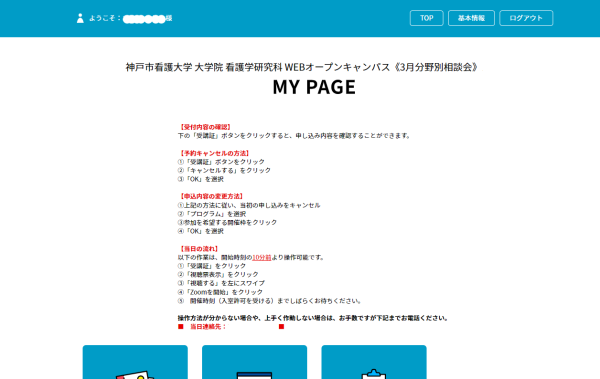Click the user silhouette icon in the header

coord(80,18)
